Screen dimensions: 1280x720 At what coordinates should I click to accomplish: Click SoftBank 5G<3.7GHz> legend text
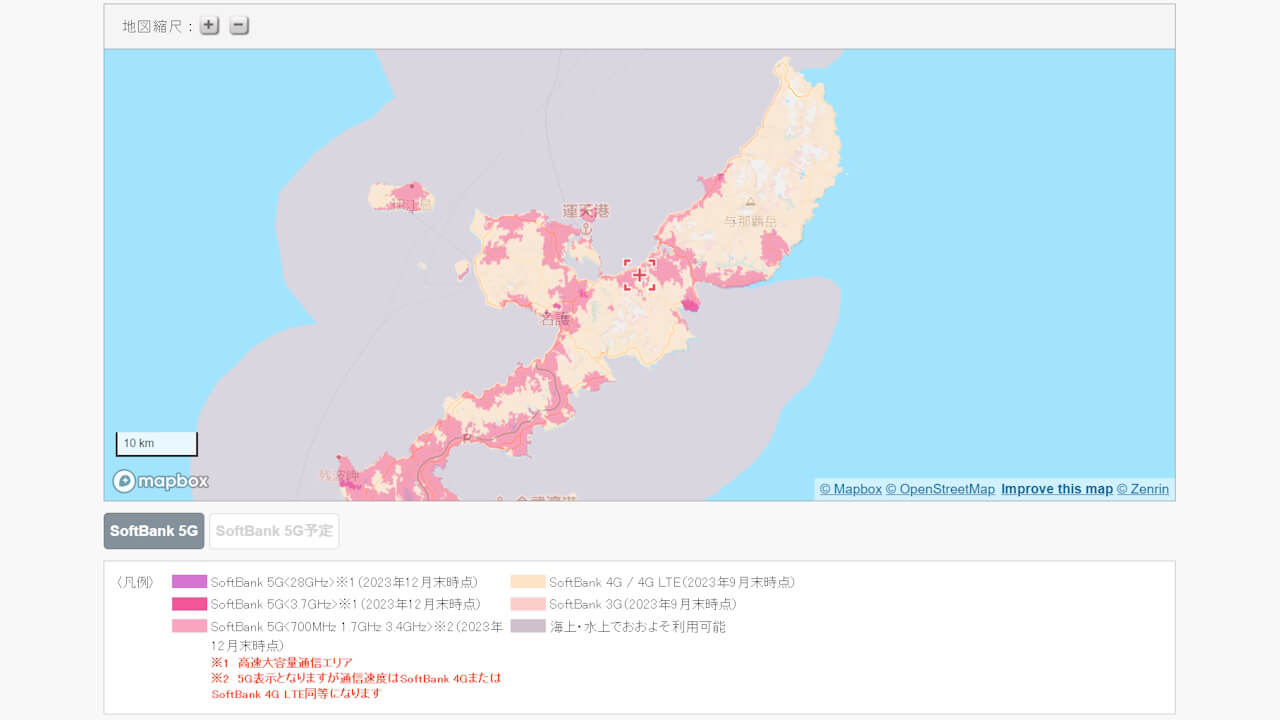click(x=345, y=604)
